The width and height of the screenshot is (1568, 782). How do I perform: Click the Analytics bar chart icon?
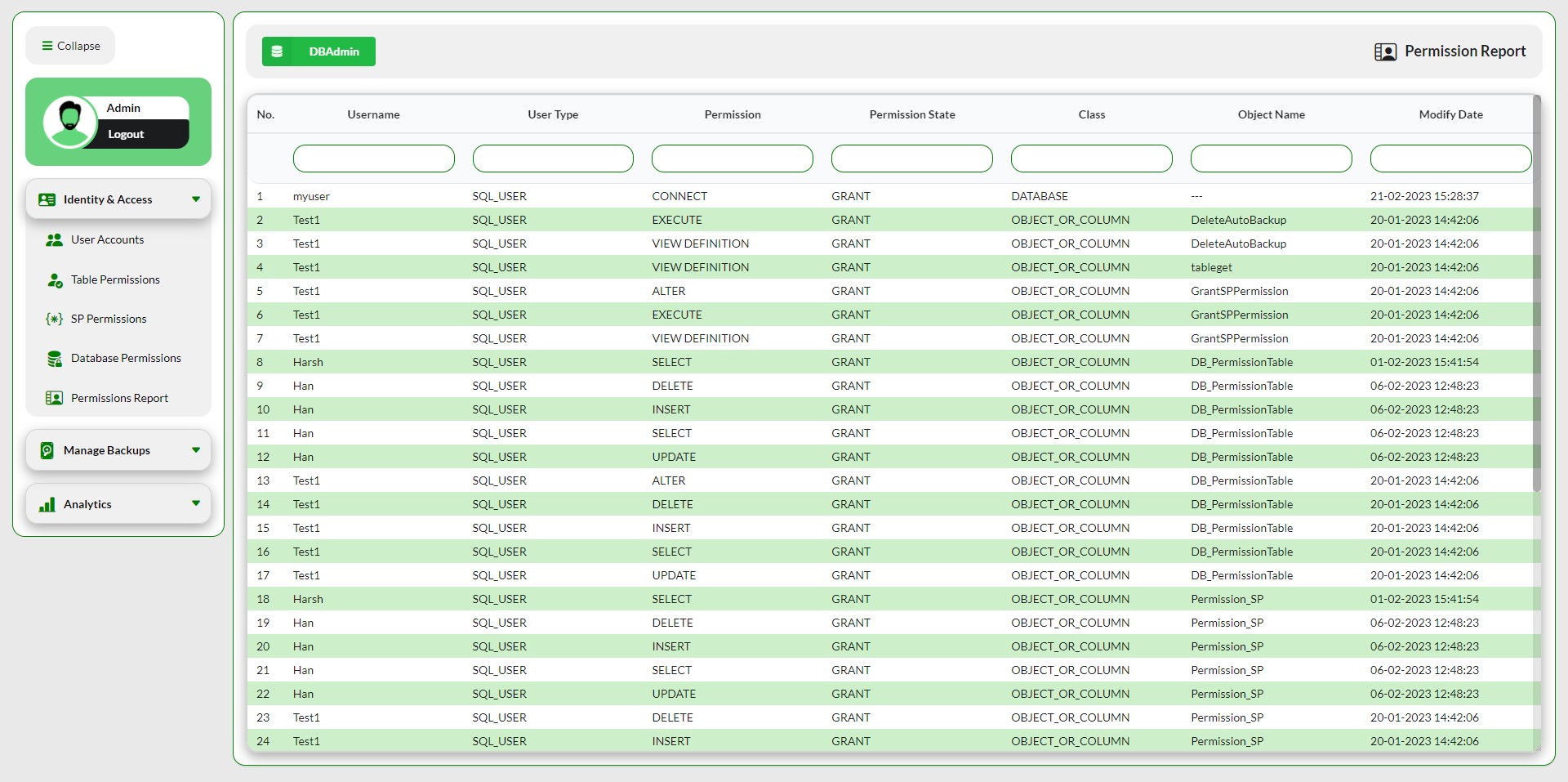[x=47, y=504]
